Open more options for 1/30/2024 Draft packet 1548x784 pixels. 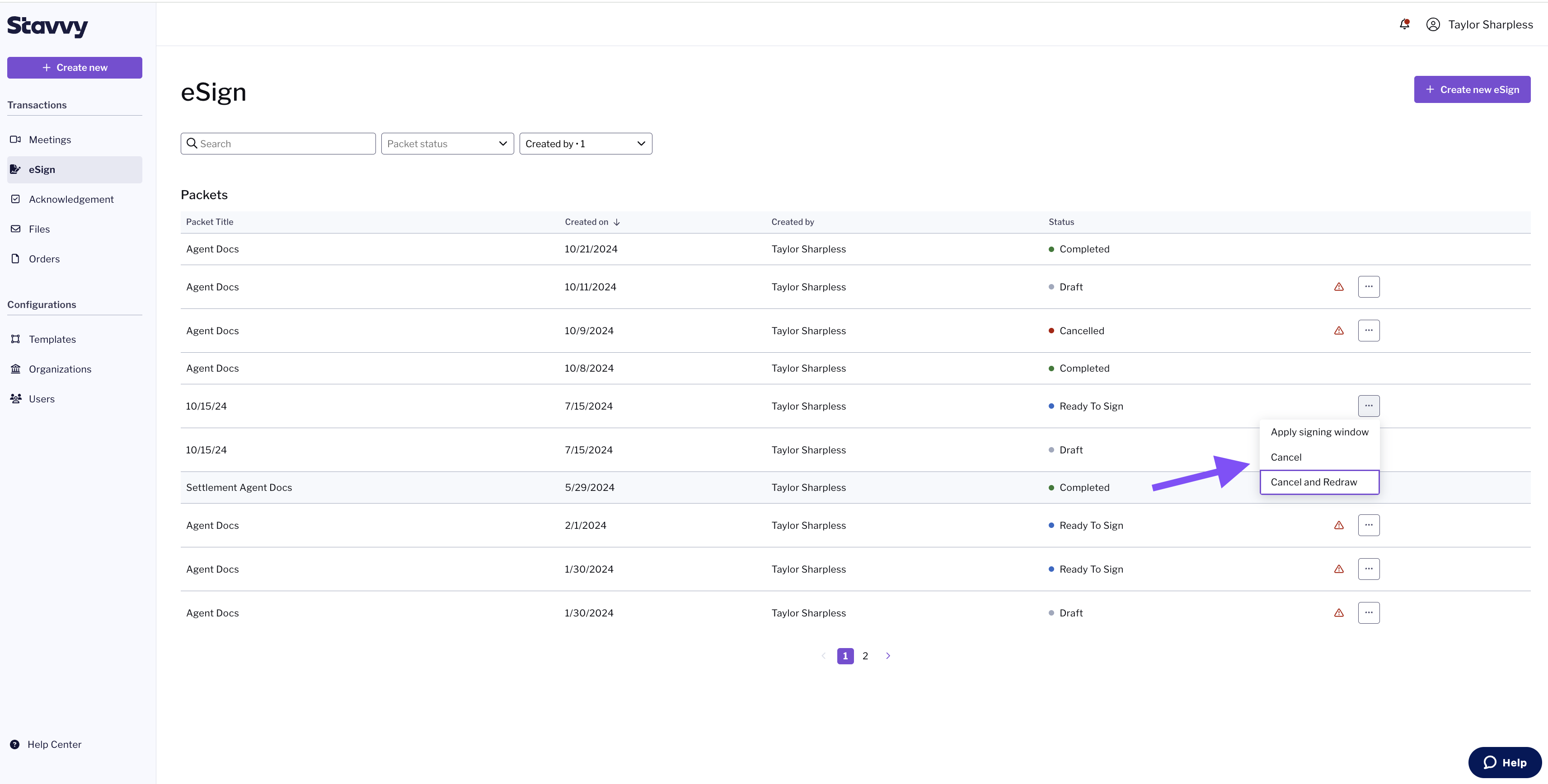[1369, 613]
